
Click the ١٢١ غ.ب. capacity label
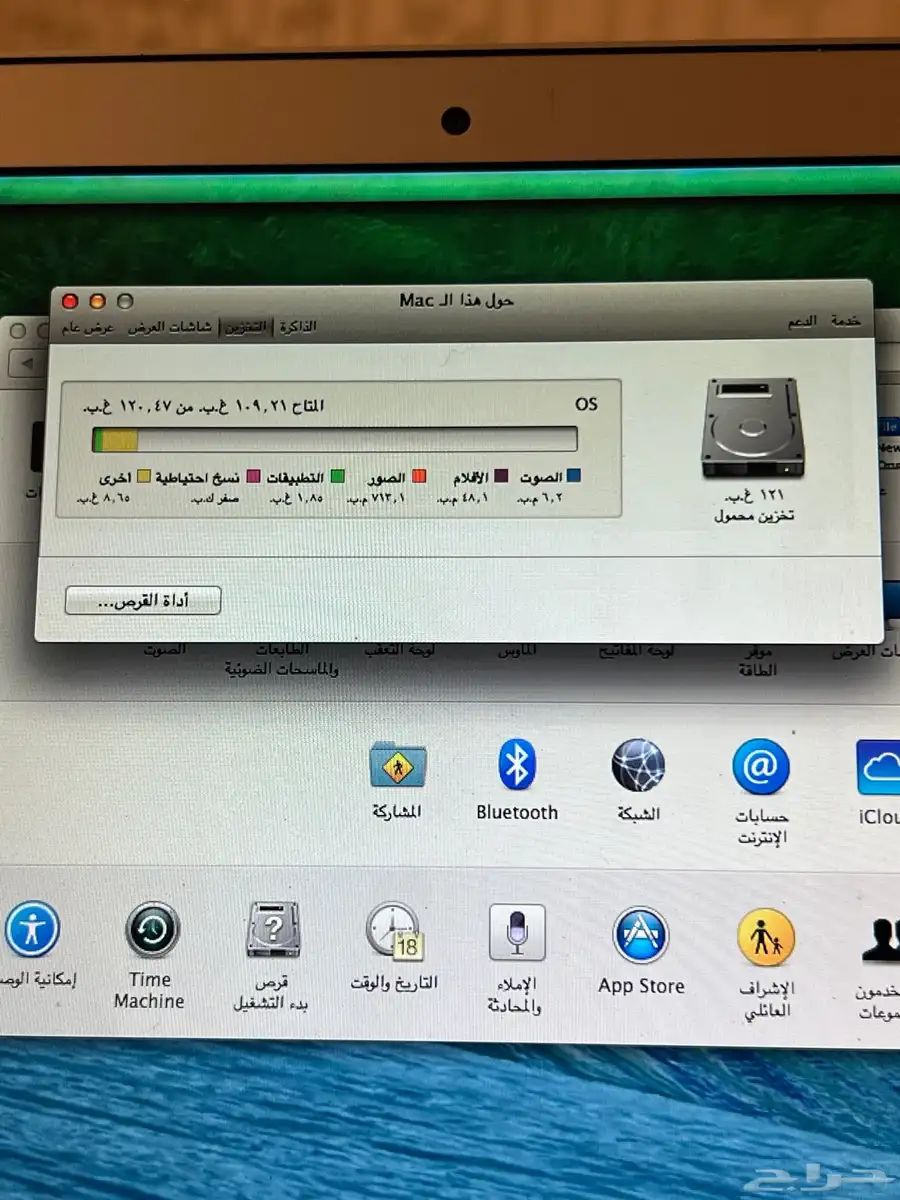752,496
